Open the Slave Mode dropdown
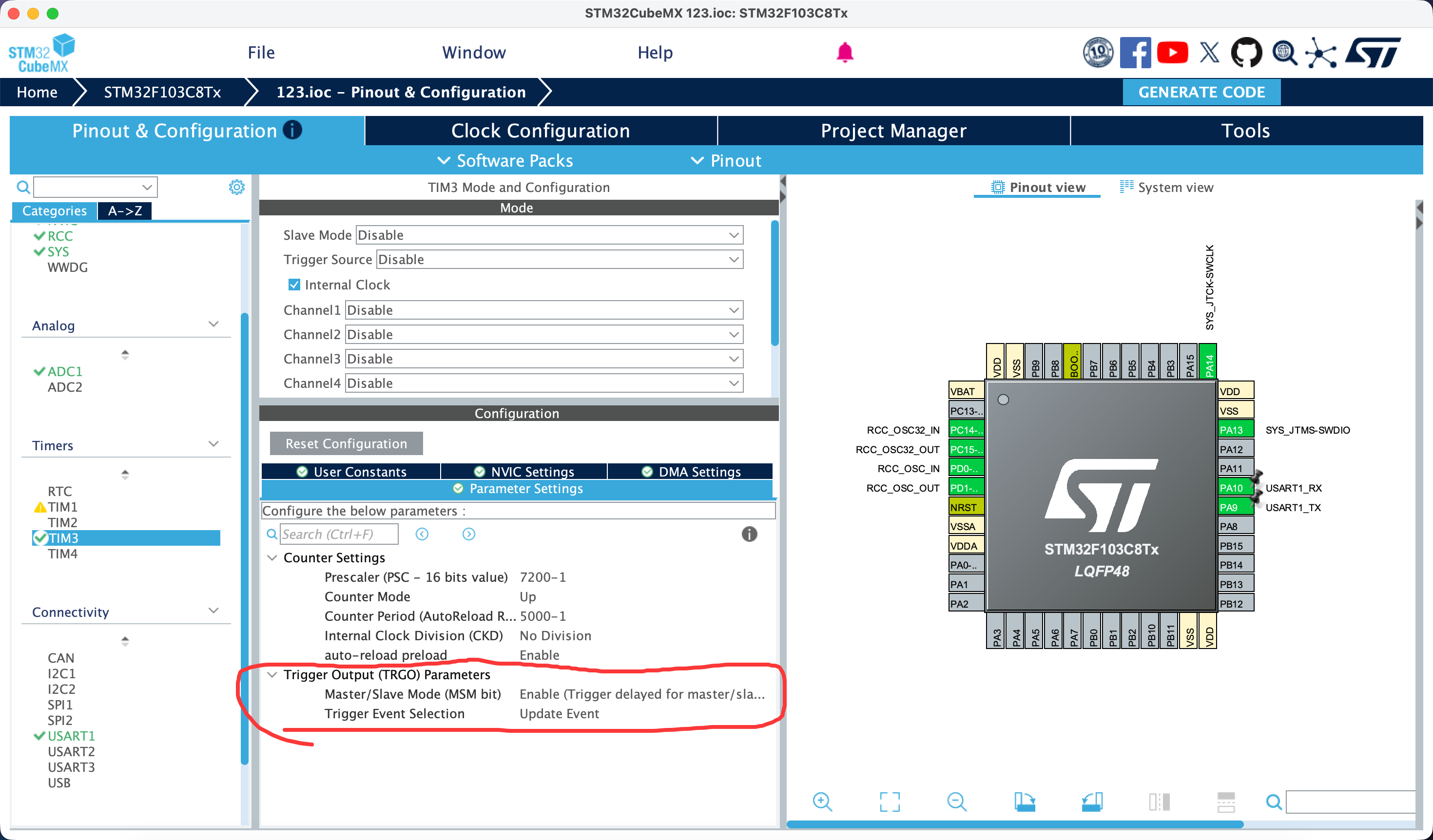1433x840 pixels. pos(549,235)
